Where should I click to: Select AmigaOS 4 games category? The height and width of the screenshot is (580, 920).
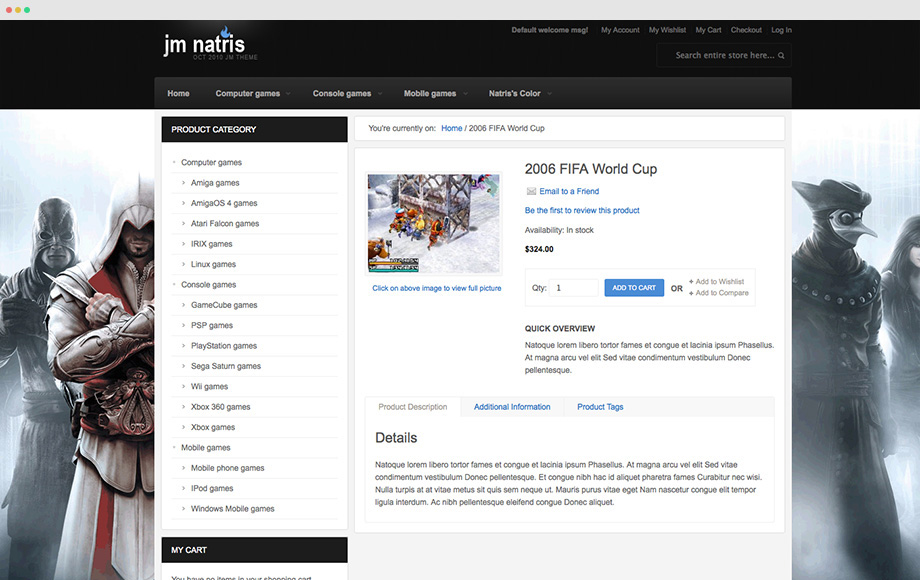224,203
